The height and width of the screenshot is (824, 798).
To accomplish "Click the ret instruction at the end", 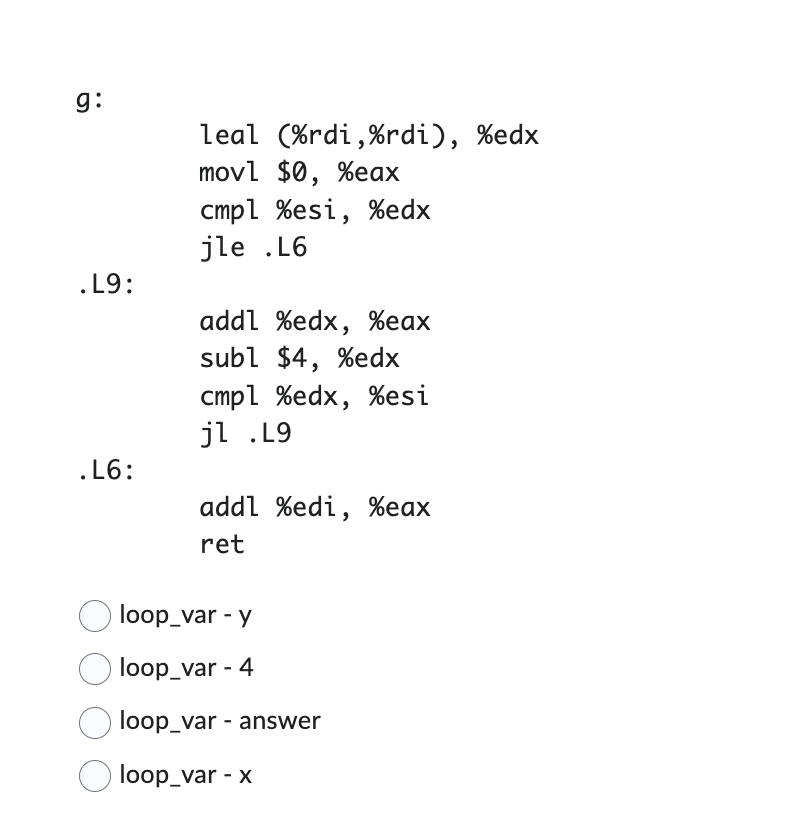I will [x=222, y=544].
